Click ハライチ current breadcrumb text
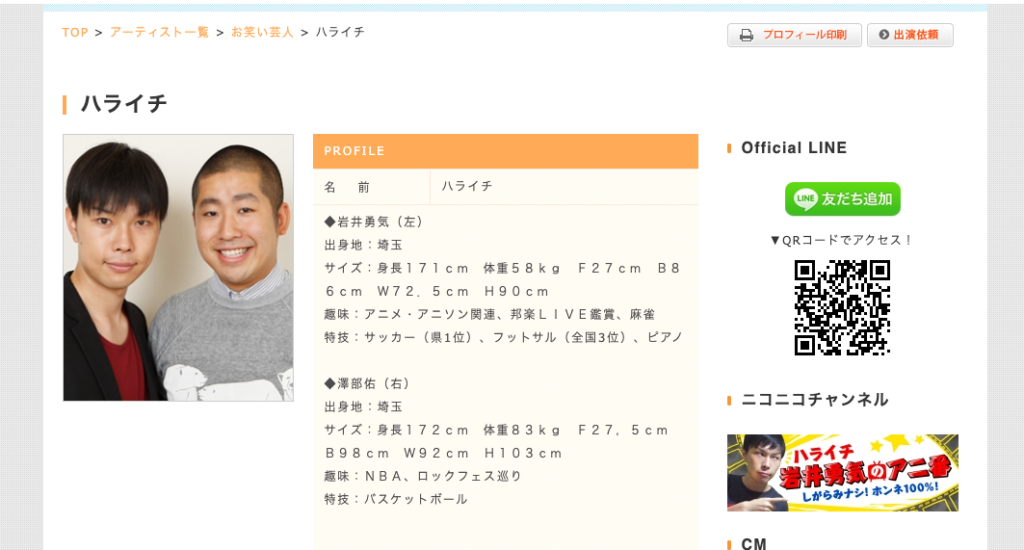This screenshot has width=1024, height=550. pyautogui.click(x=340, y=33)
